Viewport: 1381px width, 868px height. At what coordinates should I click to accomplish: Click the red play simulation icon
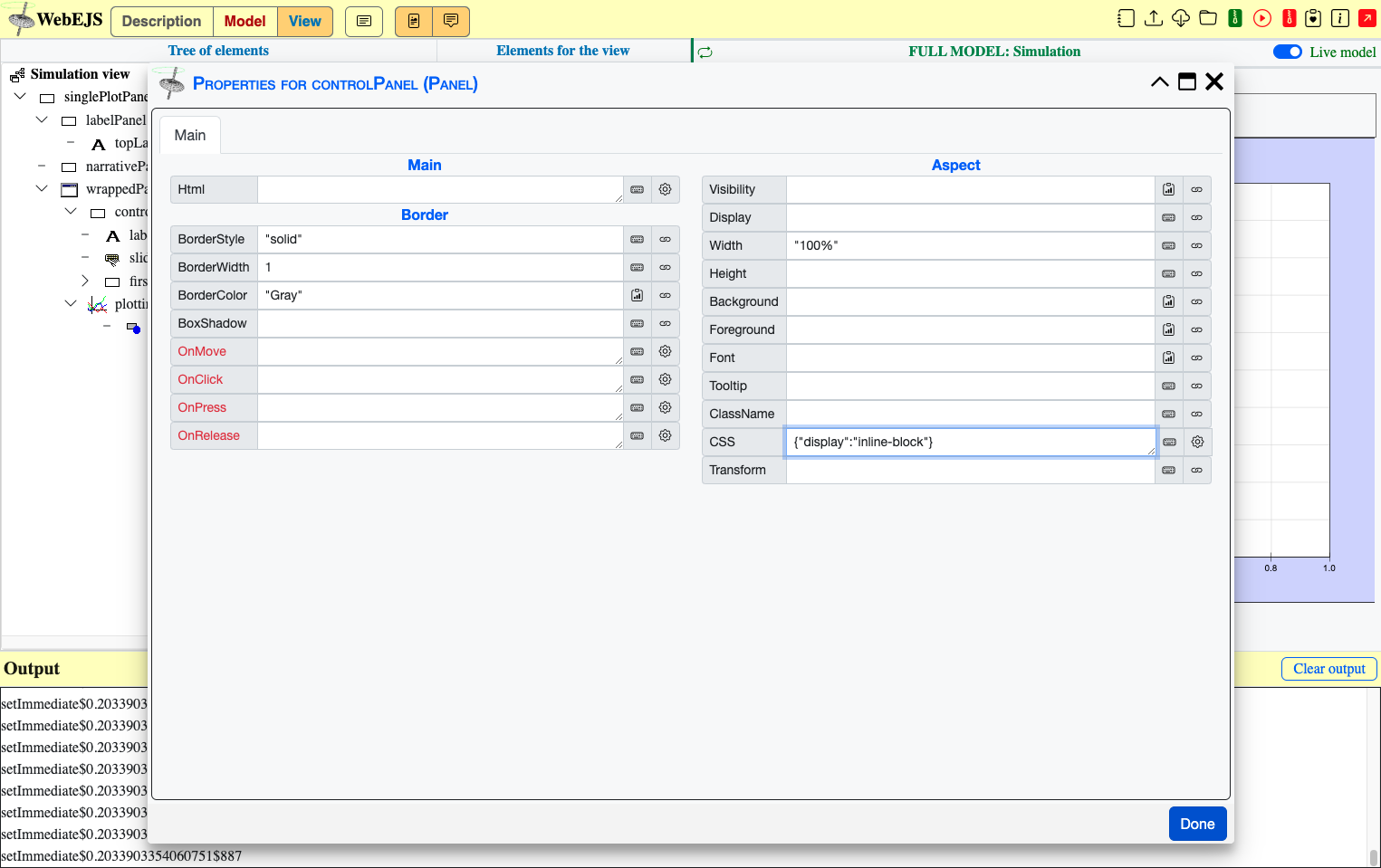pos(1262,18)
